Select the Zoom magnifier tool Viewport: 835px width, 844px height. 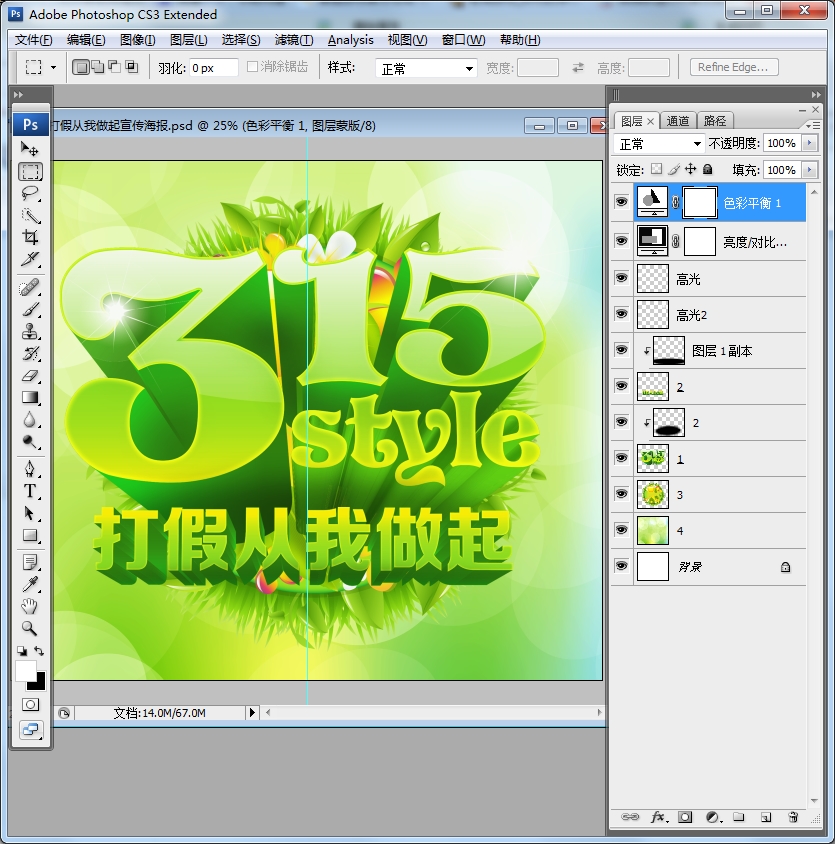pyautogui.click(x=30, y=628)
